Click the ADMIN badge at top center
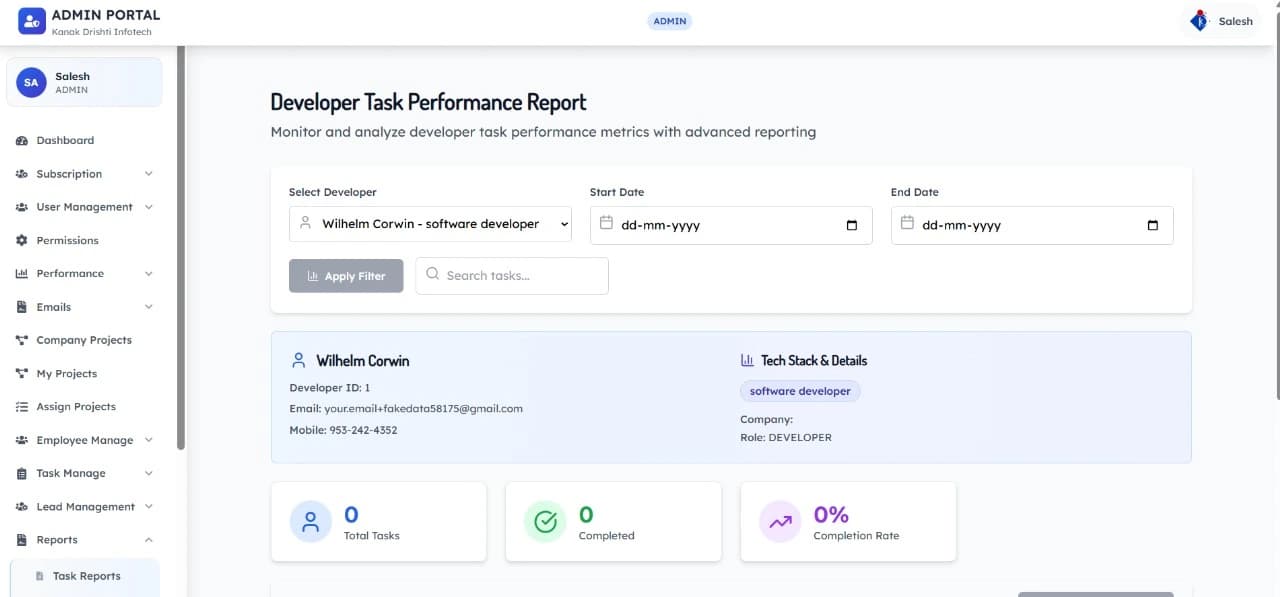 coord(669,20)
